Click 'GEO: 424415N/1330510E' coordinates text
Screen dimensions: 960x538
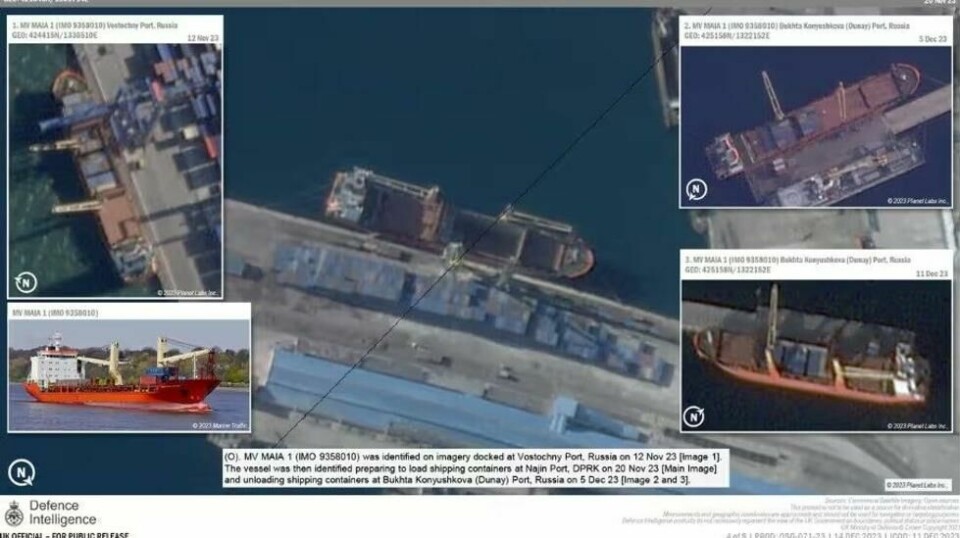click(x=54, y=36)
